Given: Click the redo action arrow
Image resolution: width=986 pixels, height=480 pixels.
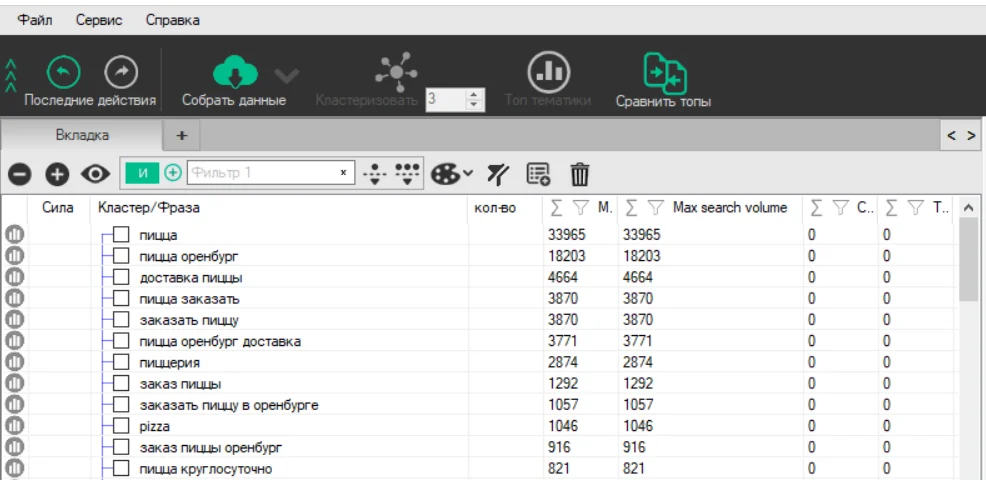Looking at the screenshot, I should (121, 71).
